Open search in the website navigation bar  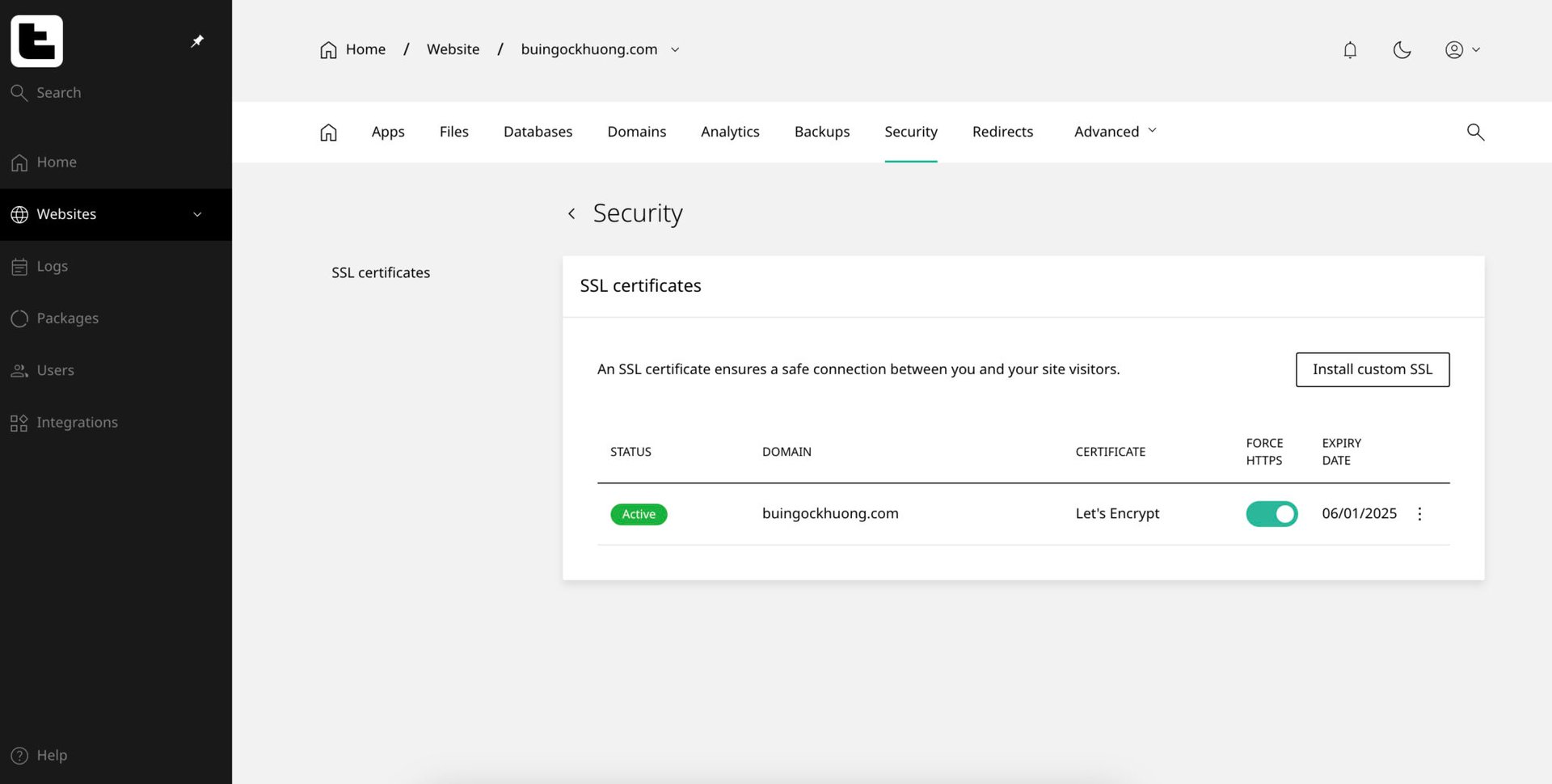(x=1474, y=132)
